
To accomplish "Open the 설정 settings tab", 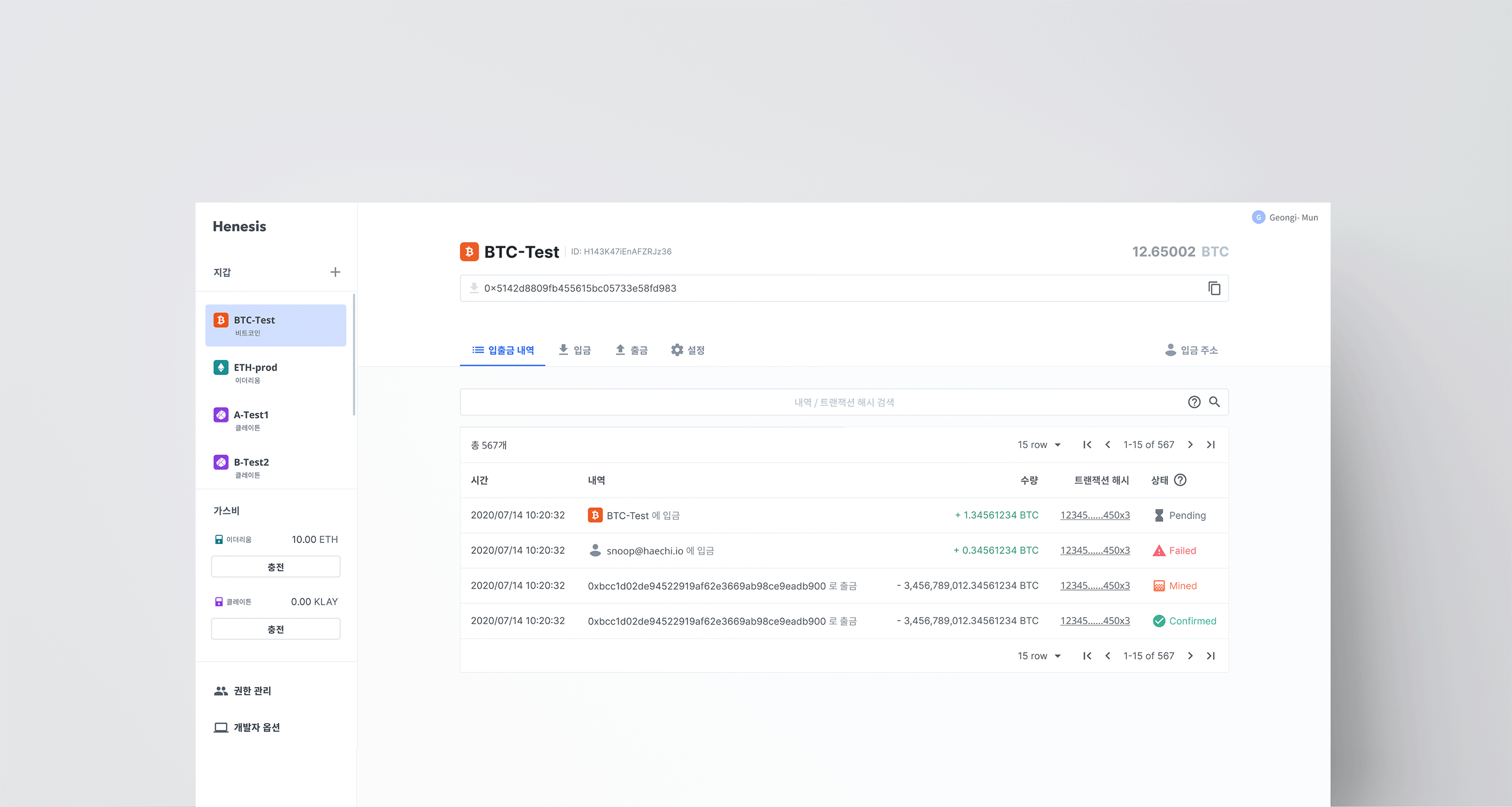I will [x=688, y=350].
